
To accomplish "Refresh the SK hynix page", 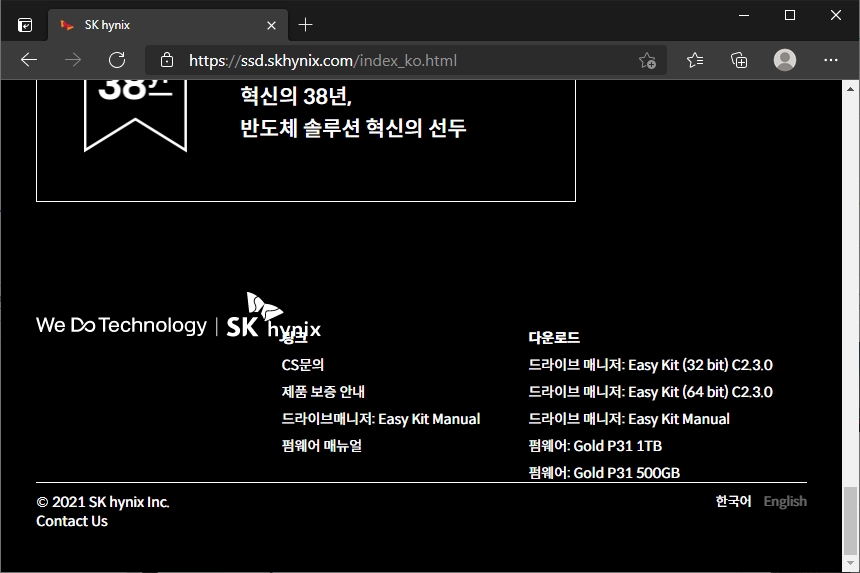I will 117,60.
